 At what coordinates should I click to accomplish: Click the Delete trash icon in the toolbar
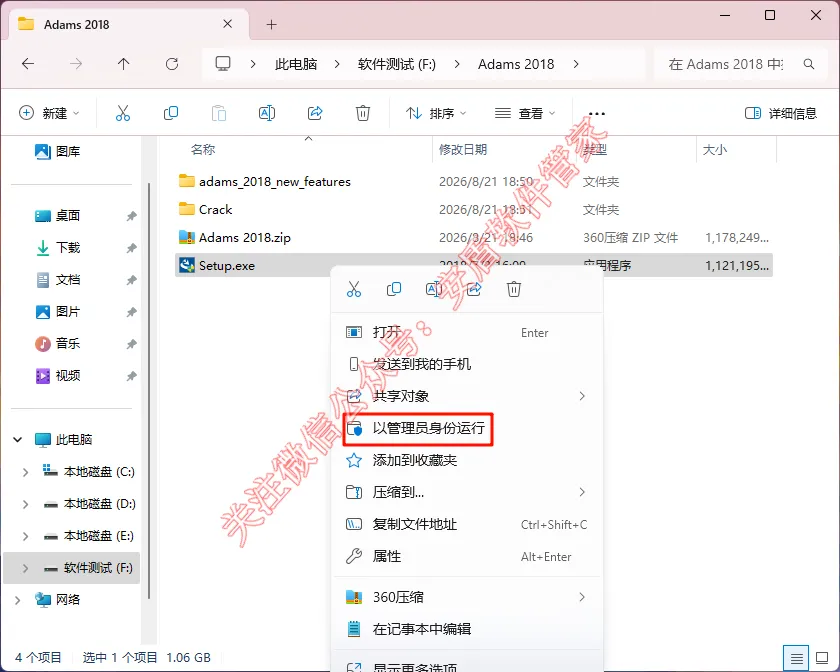pos(363,113)
